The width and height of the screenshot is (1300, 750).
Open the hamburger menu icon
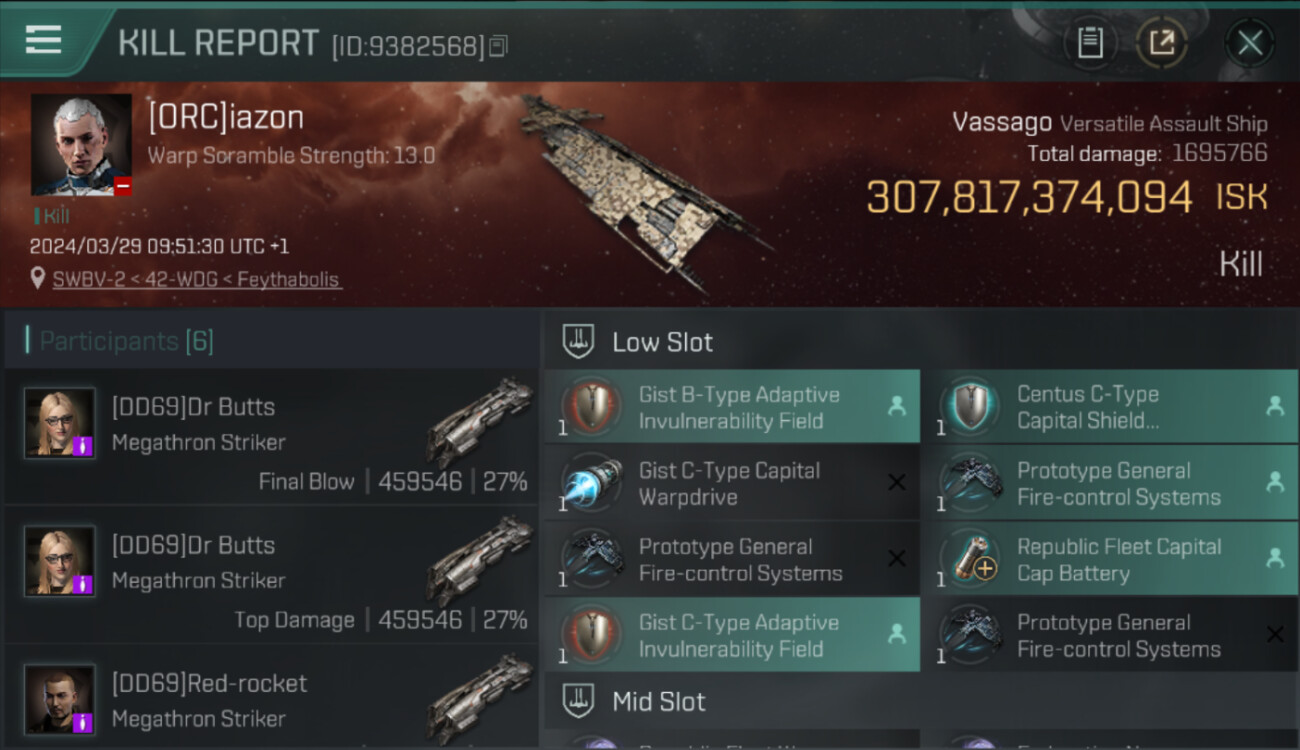tap(43, 39)
